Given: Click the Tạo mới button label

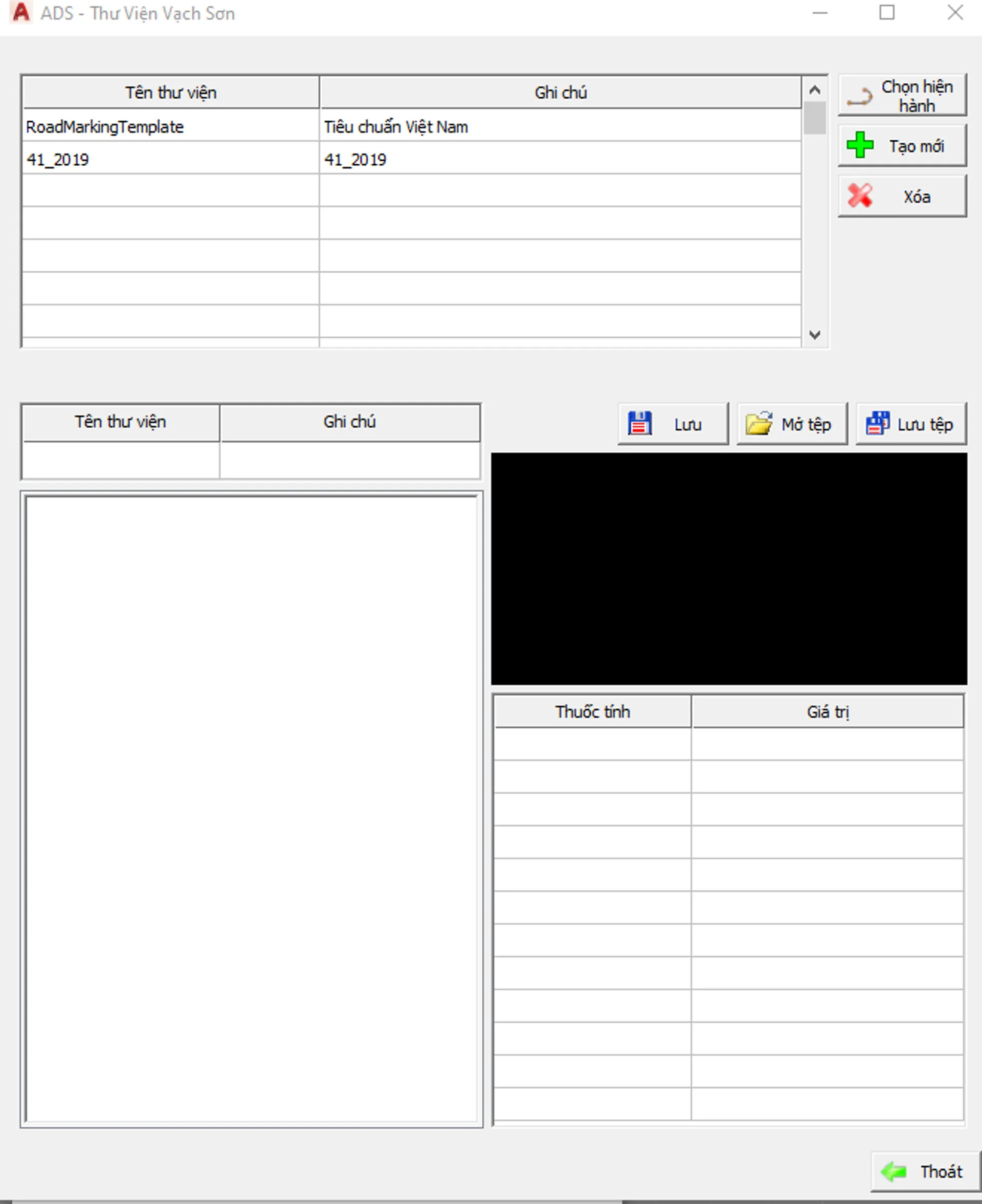Looking at the screenshot, I should 917,146.
